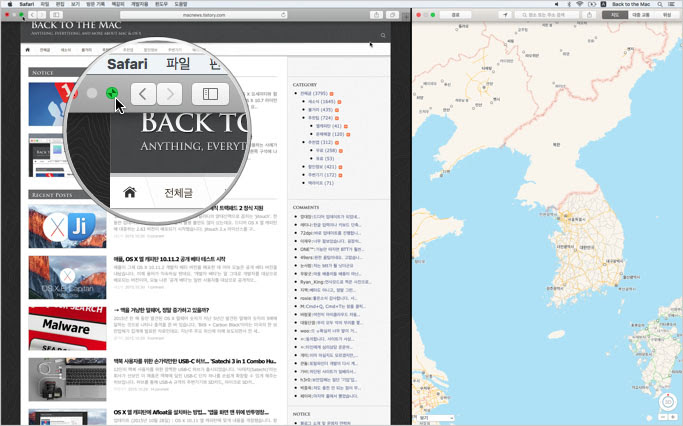
Task: Open the category link showing (1845)
Action: tap(321, 101)
